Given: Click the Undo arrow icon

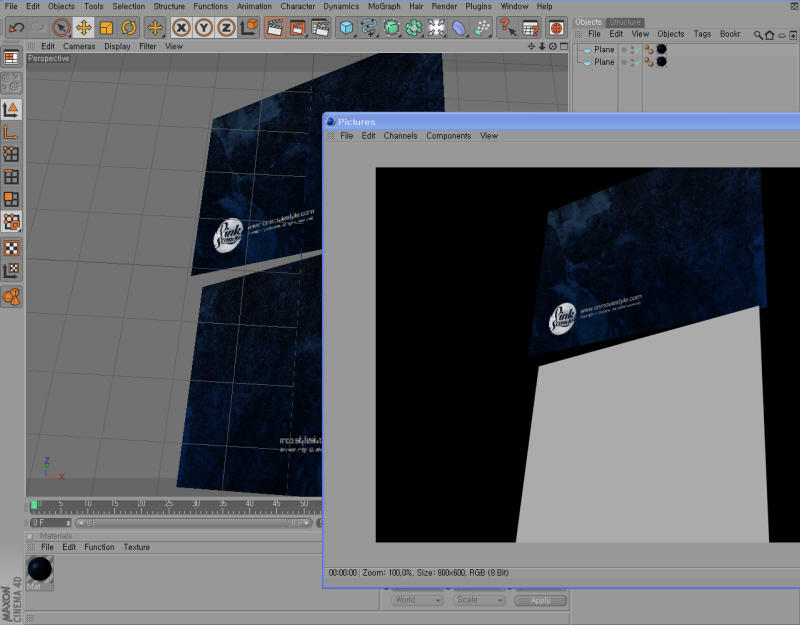Looking at the screenshot, I should tap(16, 27).
